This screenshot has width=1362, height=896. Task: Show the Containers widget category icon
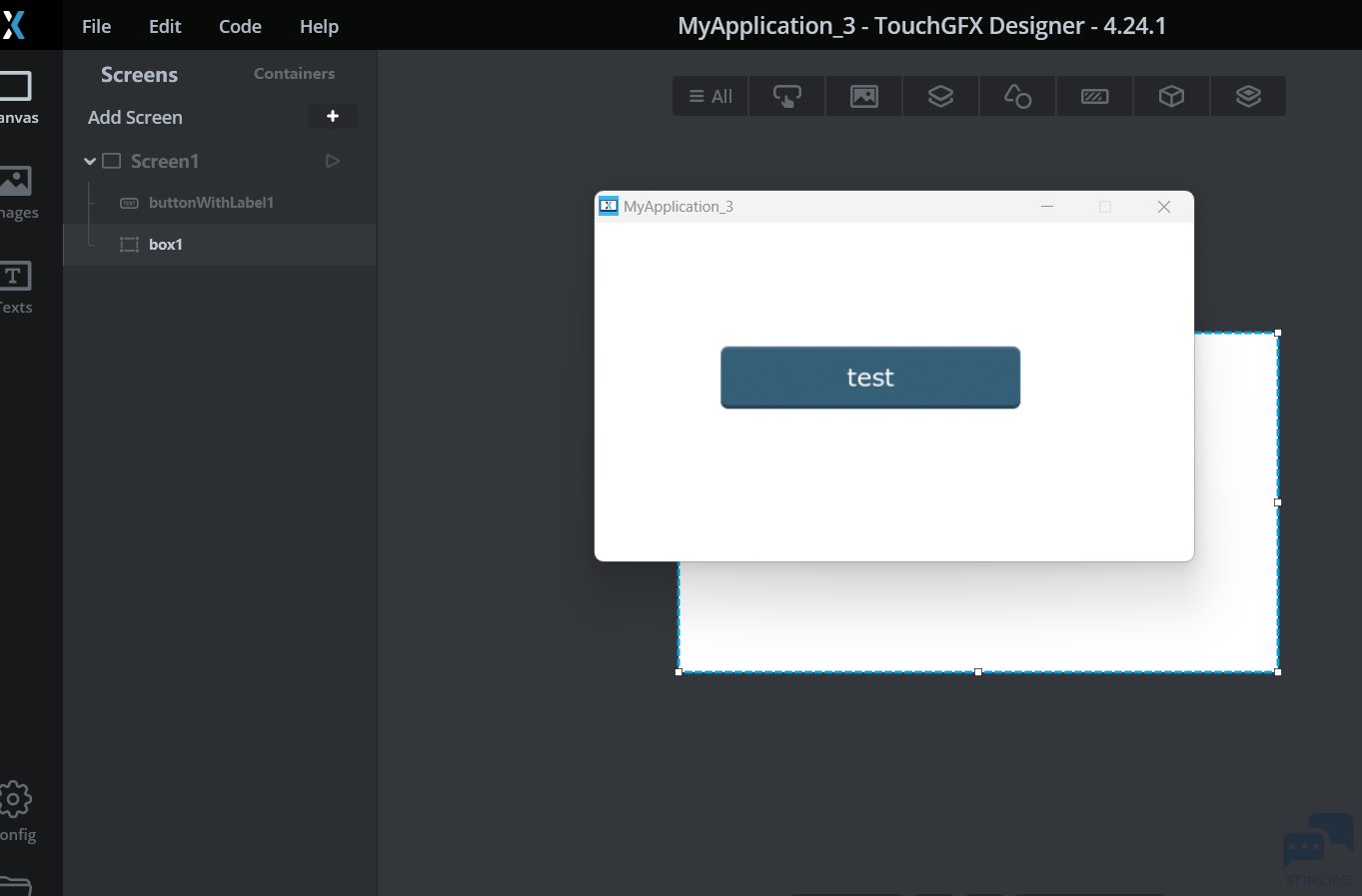tap(940, 96)
